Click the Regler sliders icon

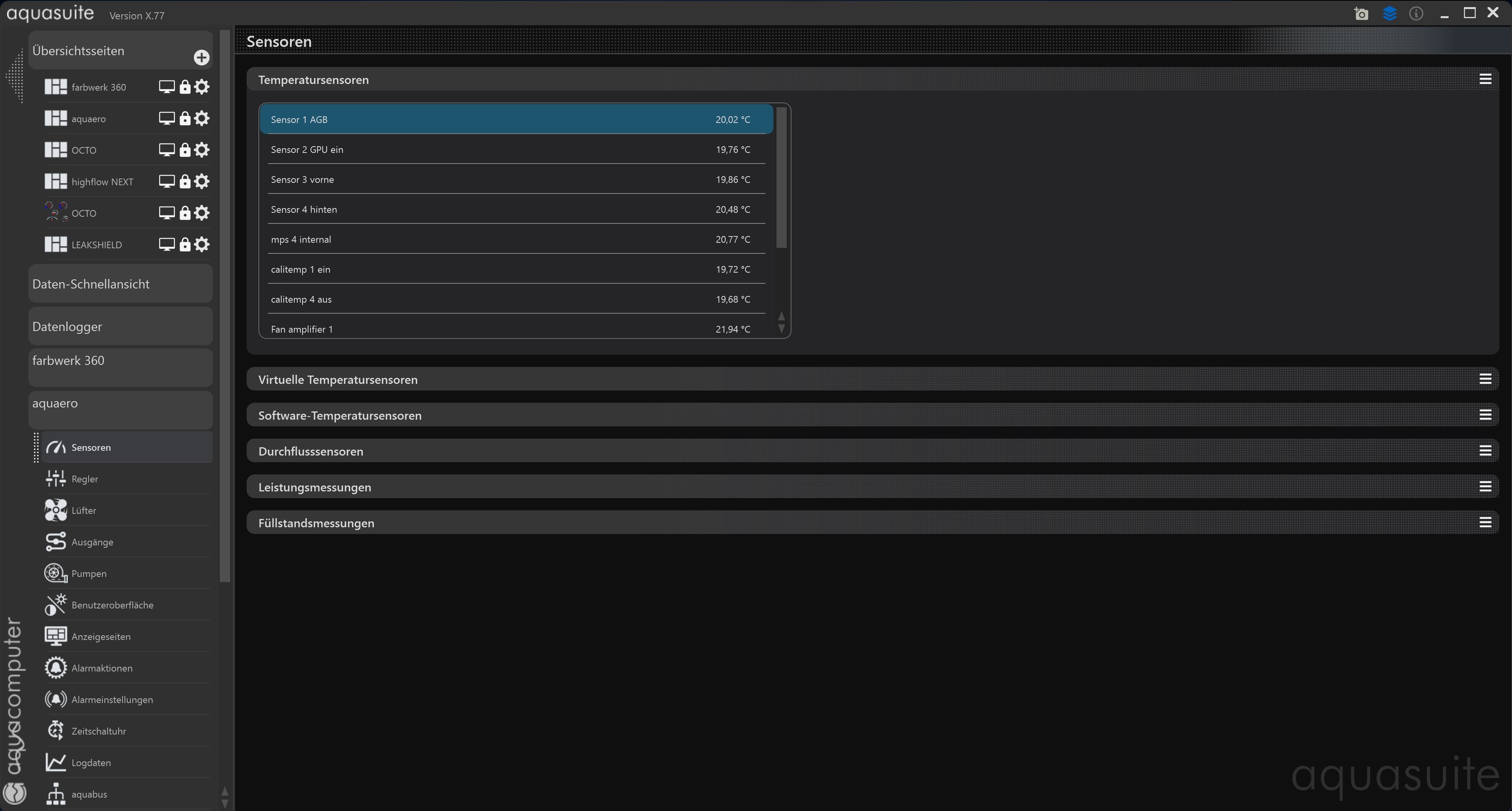pyautogui.click(x=56, y=479)
